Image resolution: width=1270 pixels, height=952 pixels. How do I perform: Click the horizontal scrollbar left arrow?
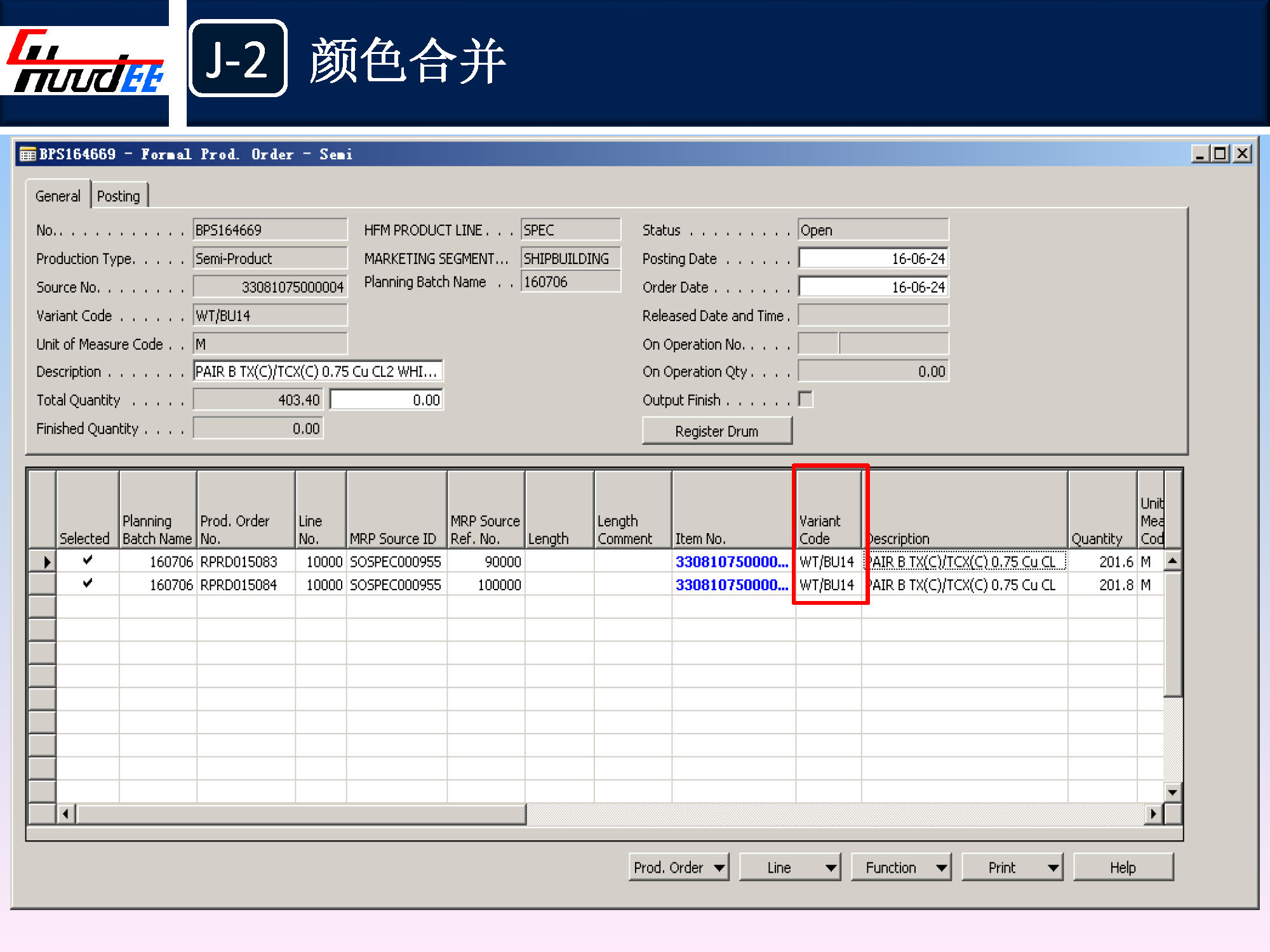coord(65,814)
